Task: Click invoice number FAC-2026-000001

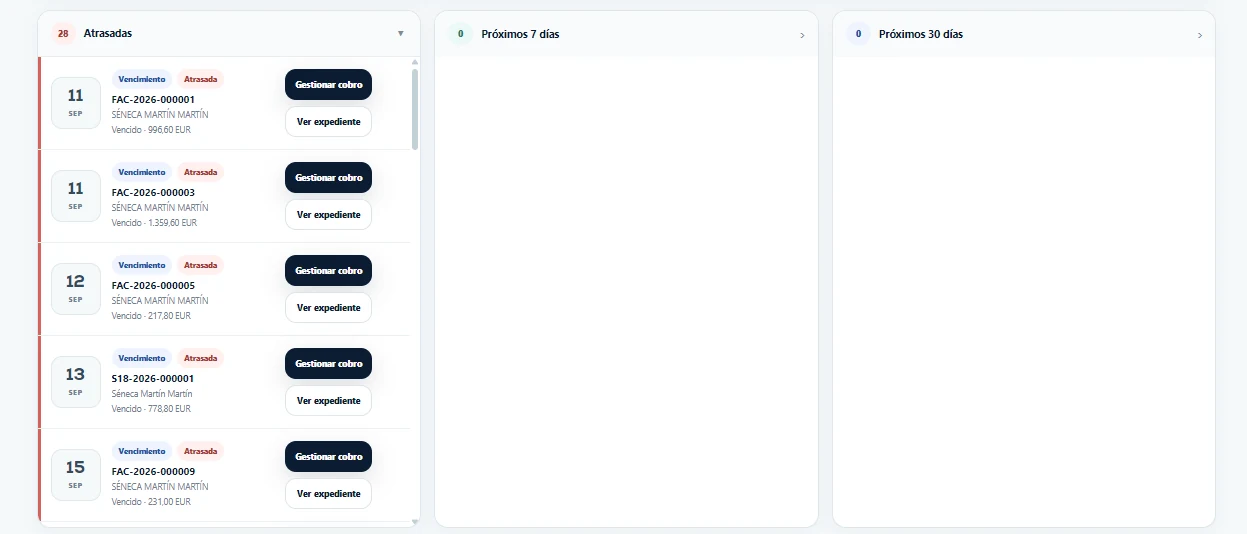Action: click(153, 100)
